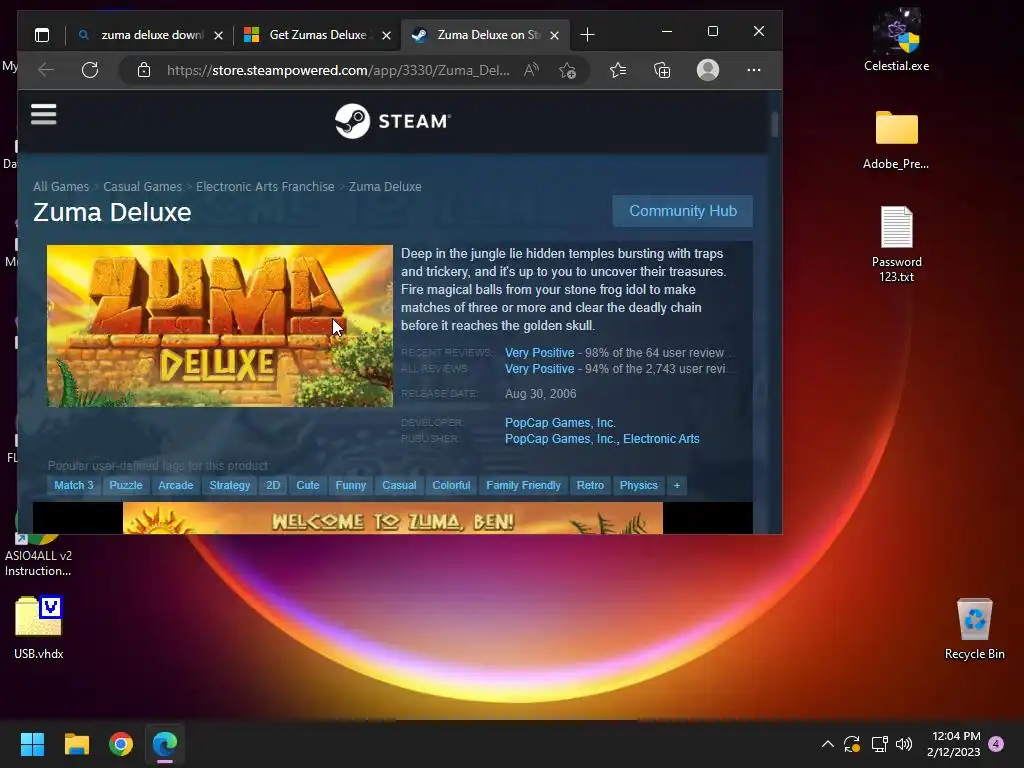The image size is (1024, 768).
Task: Follow the All Games breadcrumb link
Action: tap(61, 187)
